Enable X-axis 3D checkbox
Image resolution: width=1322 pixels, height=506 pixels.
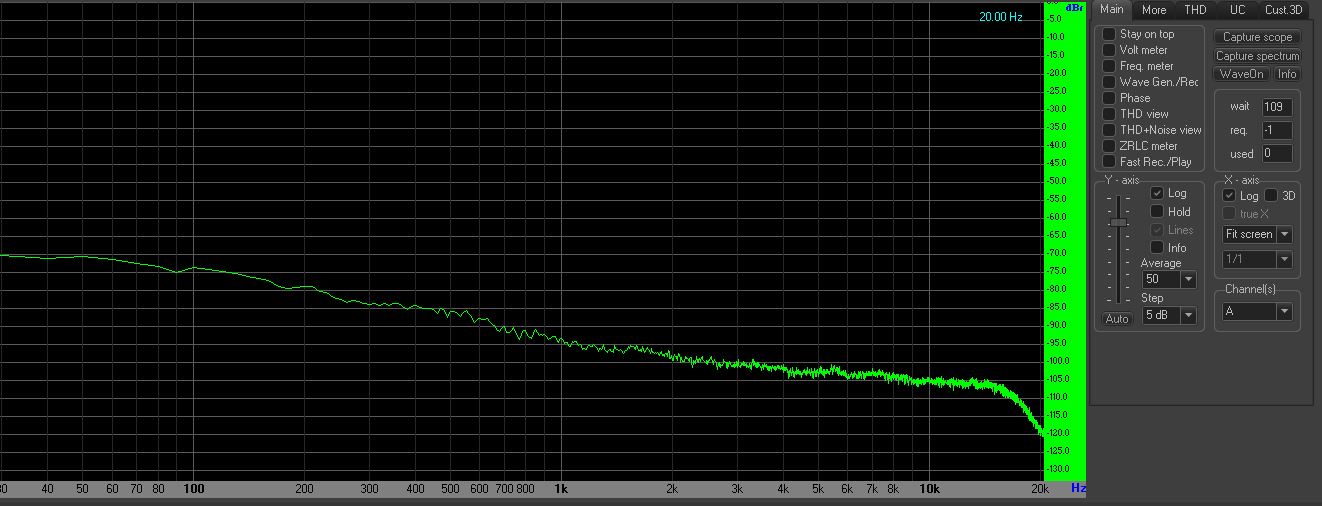[1272, 196]
